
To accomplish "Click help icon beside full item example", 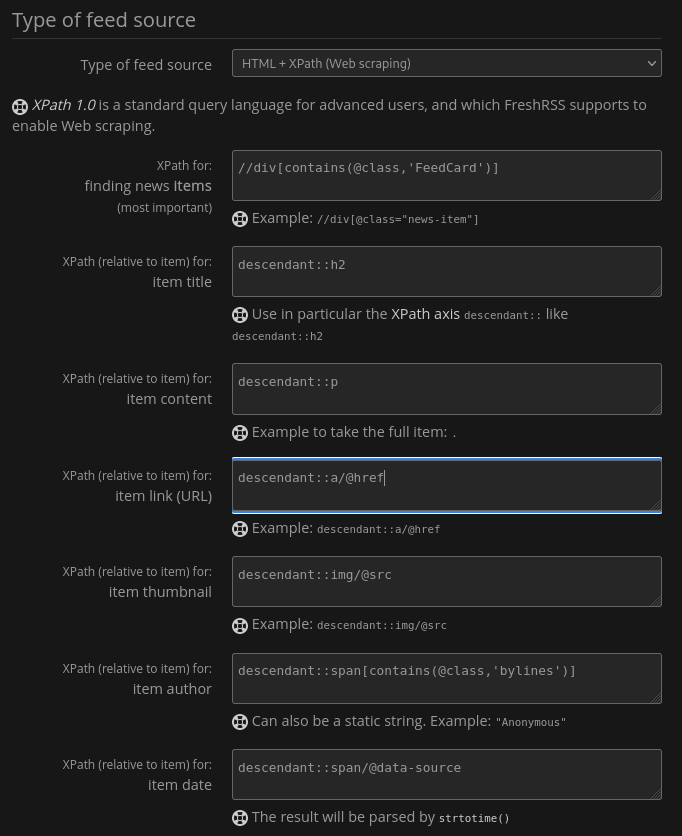I will click(240, 433).
